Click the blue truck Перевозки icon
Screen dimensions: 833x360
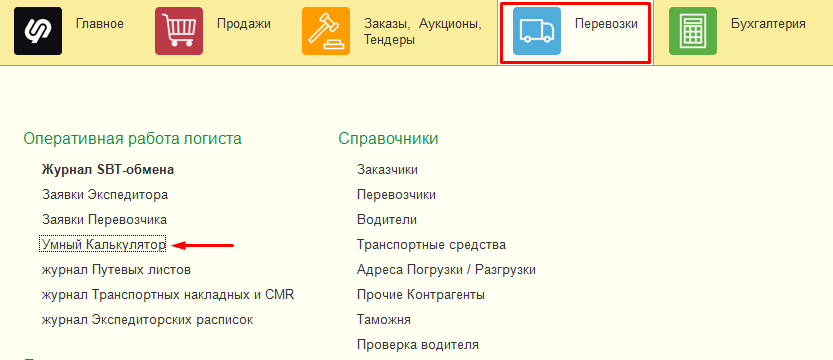(x=537, y=31)
